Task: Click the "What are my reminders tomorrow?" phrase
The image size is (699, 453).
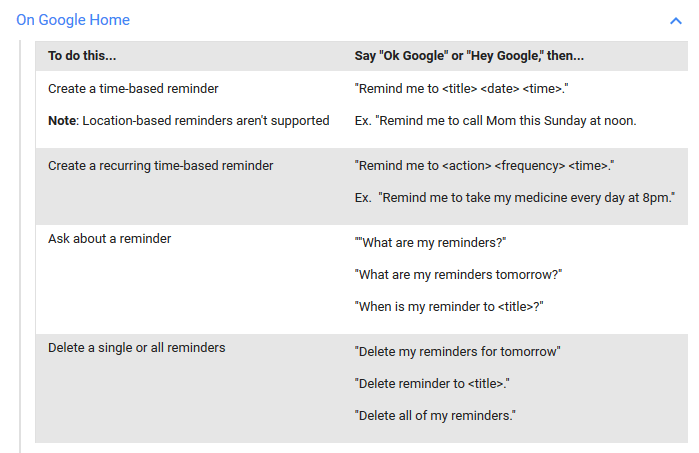Action: click(x=458, y=274)
